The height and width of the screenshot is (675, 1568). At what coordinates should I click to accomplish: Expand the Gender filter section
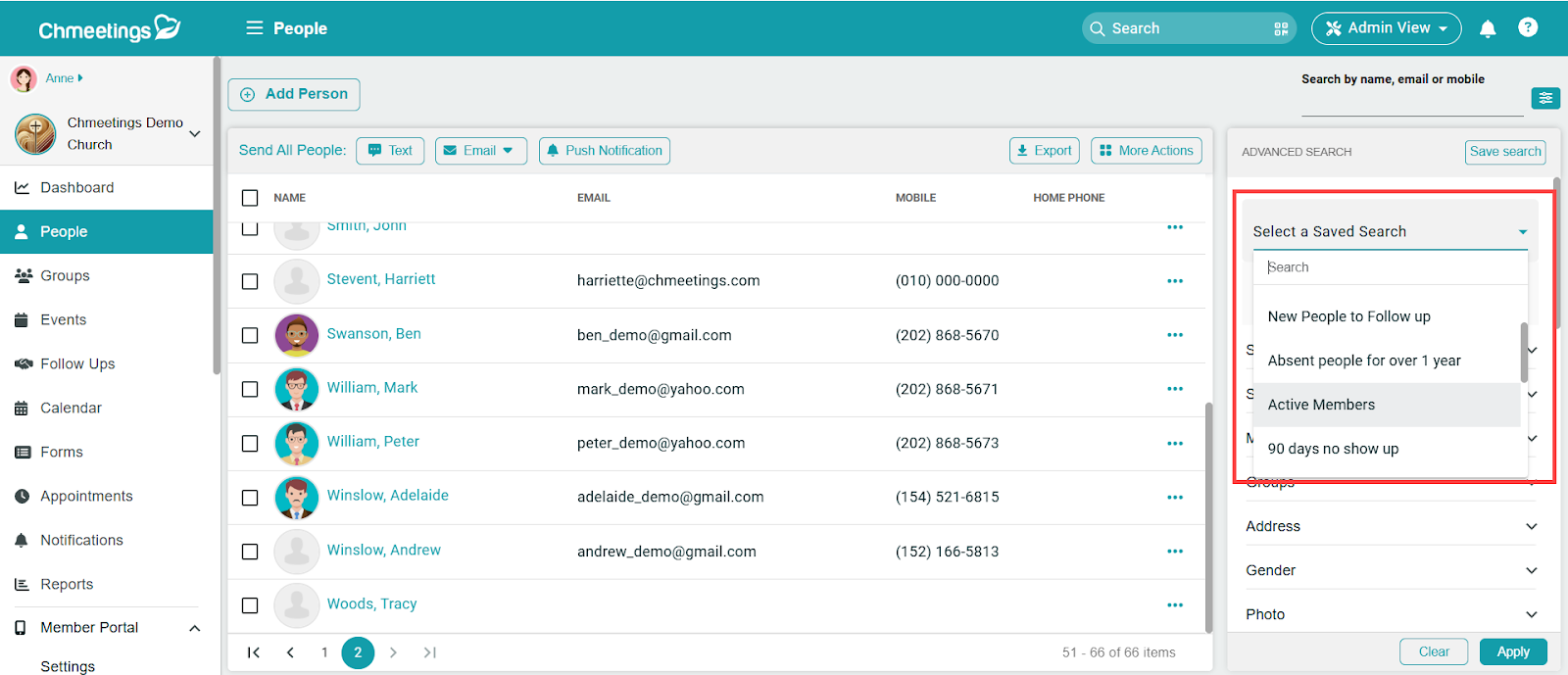click(1391, 570)
